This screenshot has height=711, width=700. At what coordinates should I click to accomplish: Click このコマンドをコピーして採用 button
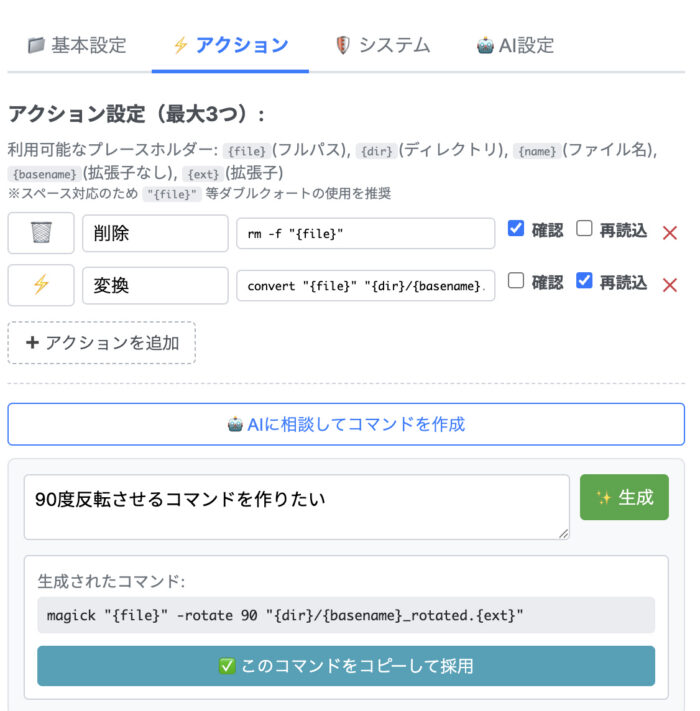[346, 666]
